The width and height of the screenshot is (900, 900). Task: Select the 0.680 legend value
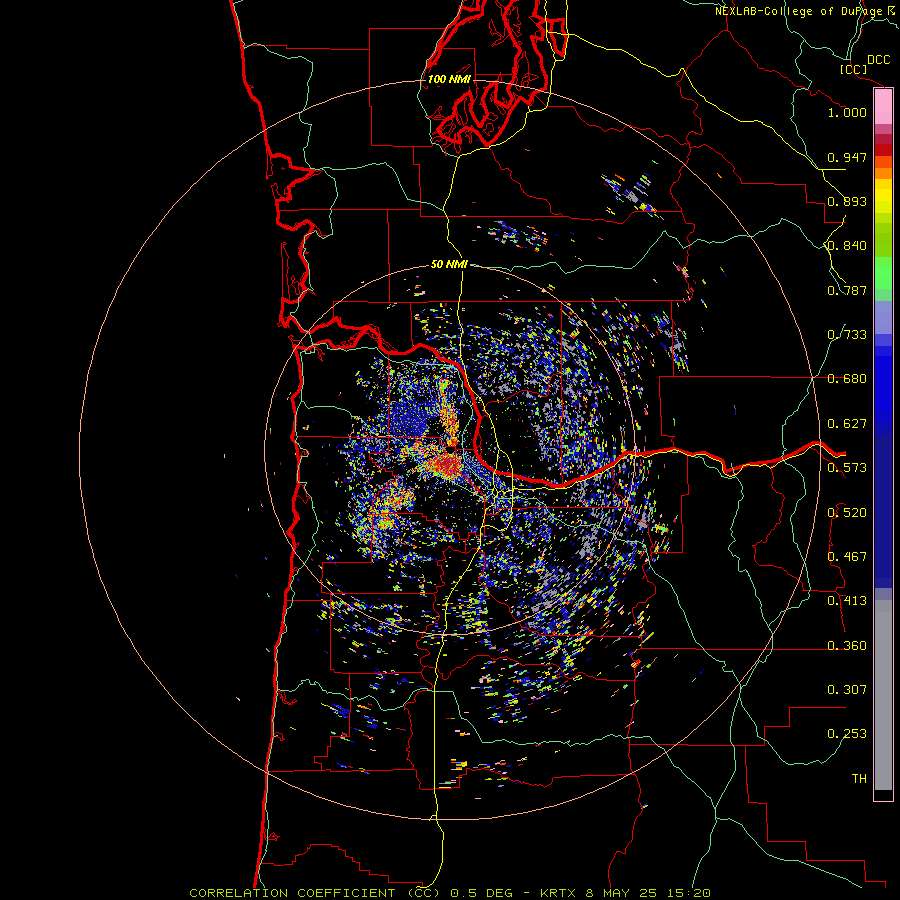pyautogui.click(x=847, y=379)
